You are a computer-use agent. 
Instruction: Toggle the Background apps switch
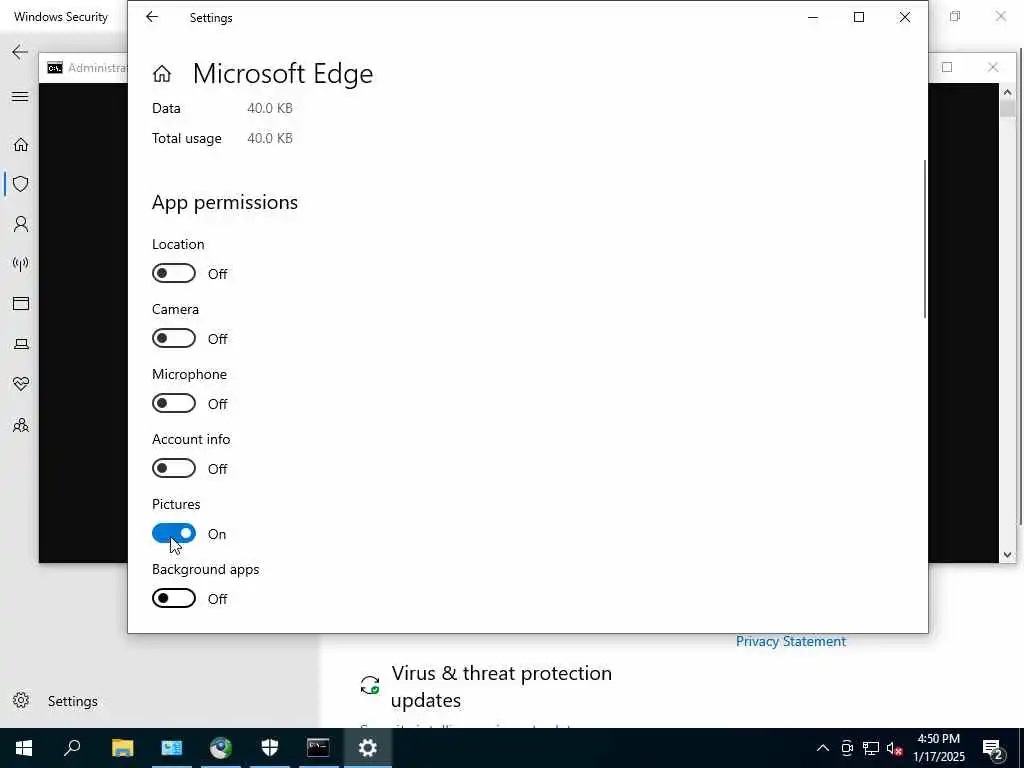174,598
